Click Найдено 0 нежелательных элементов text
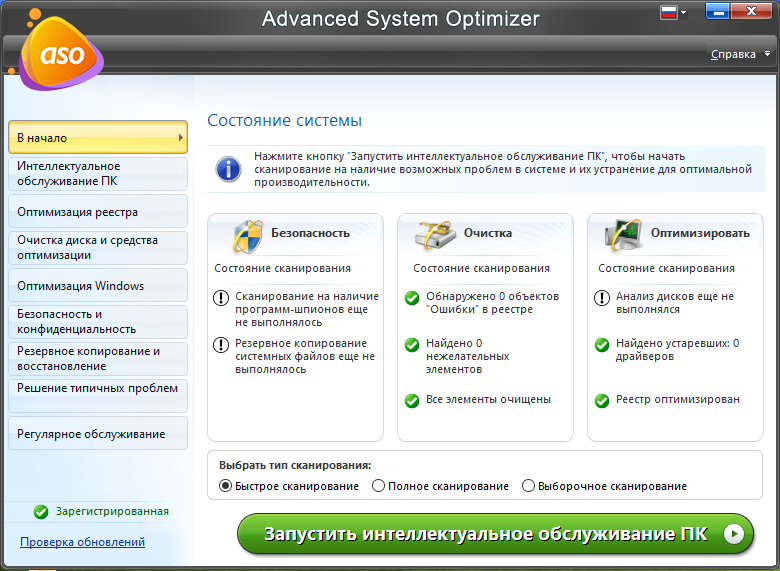The image size is (780, 571). [x=468, y=356]
